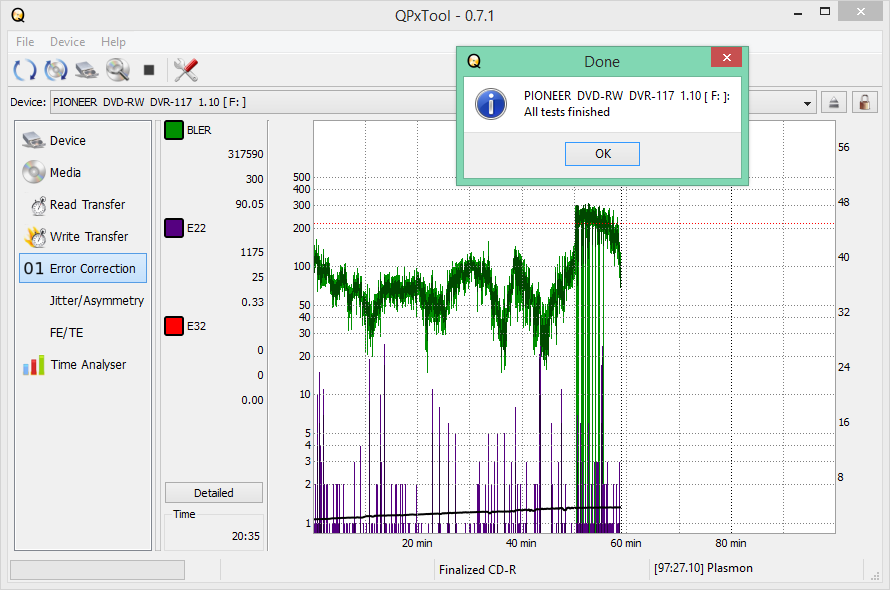Click the info icon in the Done dialog
Viewport: 890px width, 590px height.
(x=490, y=104)
